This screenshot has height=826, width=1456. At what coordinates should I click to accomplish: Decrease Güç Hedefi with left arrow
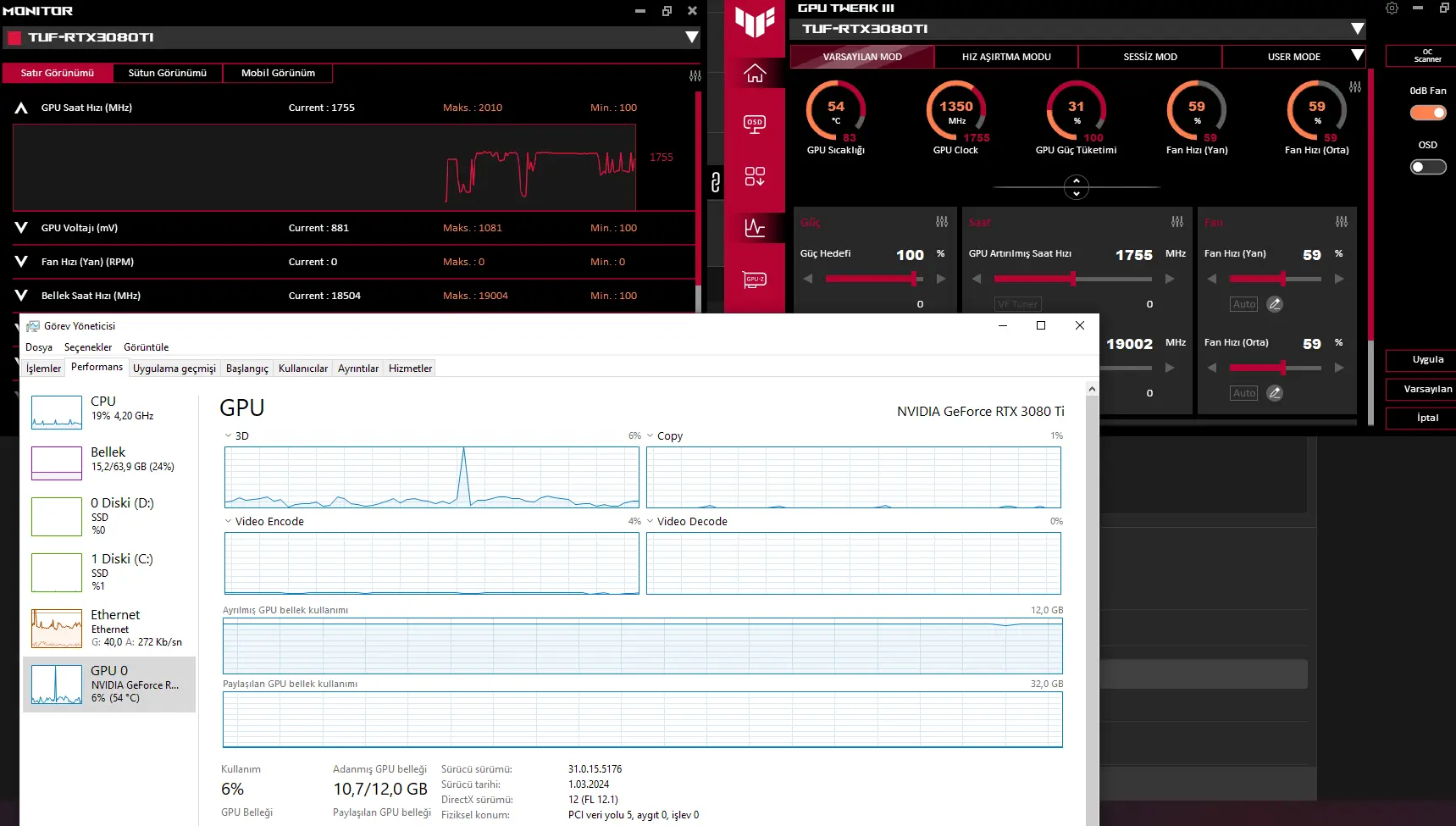point(808,279)
